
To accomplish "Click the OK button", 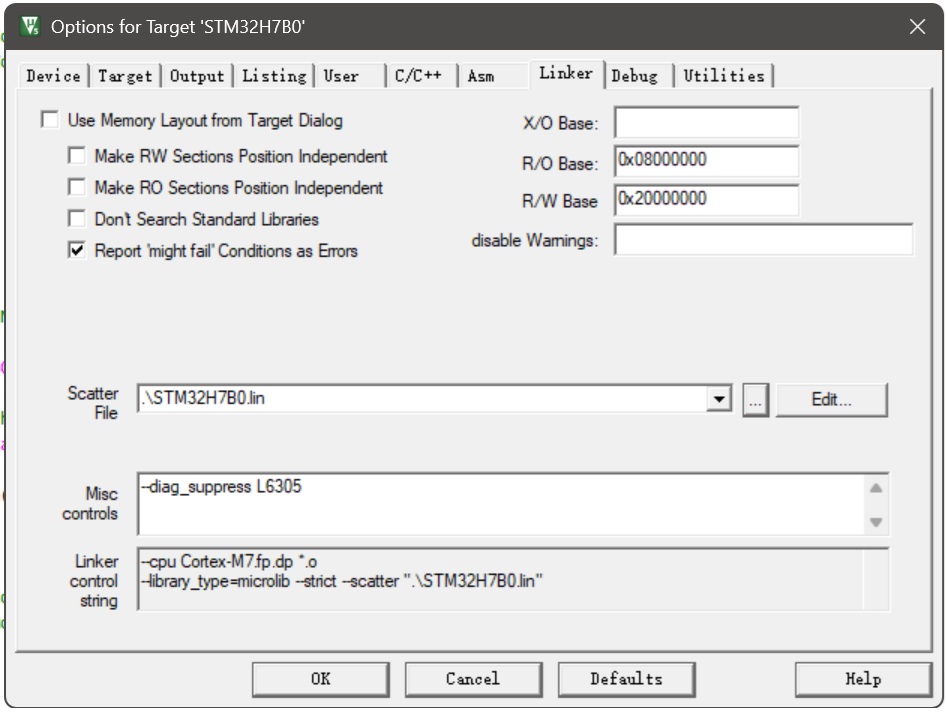I will (320, 679).
